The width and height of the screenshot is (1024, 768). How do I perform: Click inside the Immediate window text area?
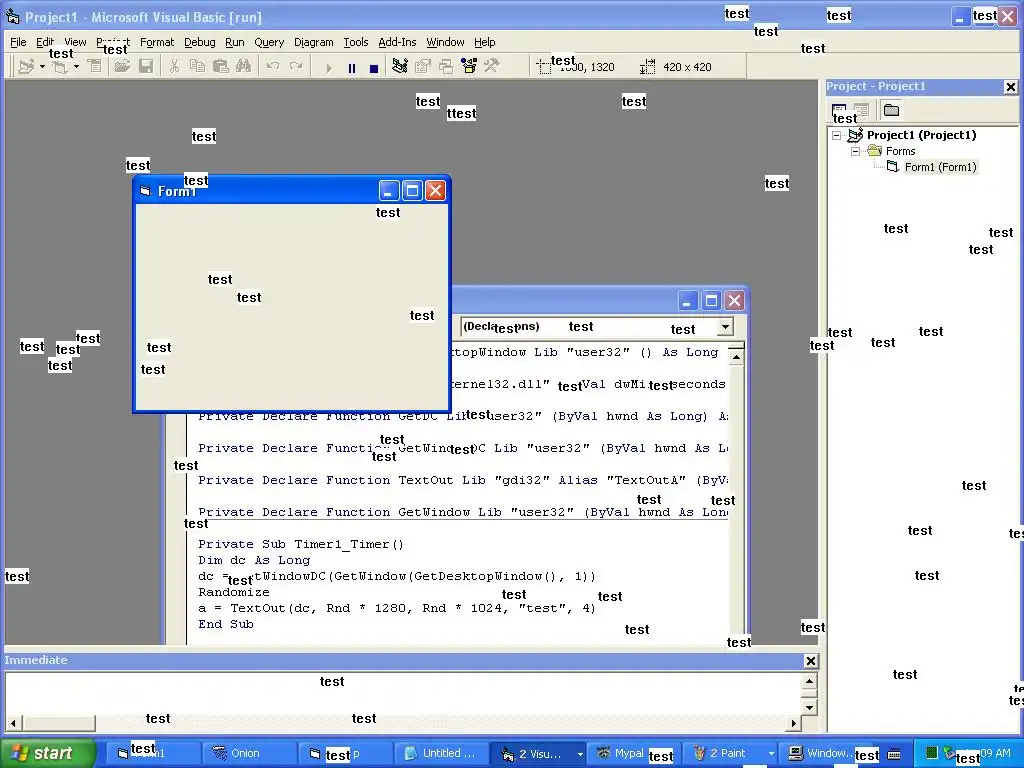pos(403,694)
